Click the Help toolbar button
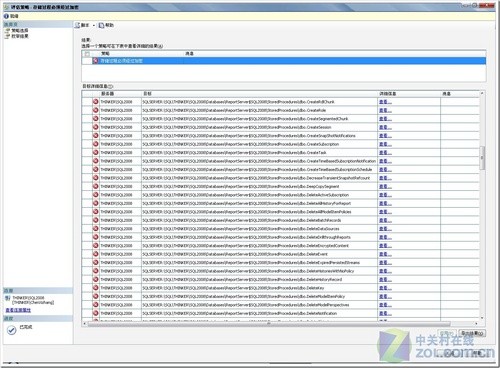This screenshot has height=368, width=500. click(x=106, y=25)
